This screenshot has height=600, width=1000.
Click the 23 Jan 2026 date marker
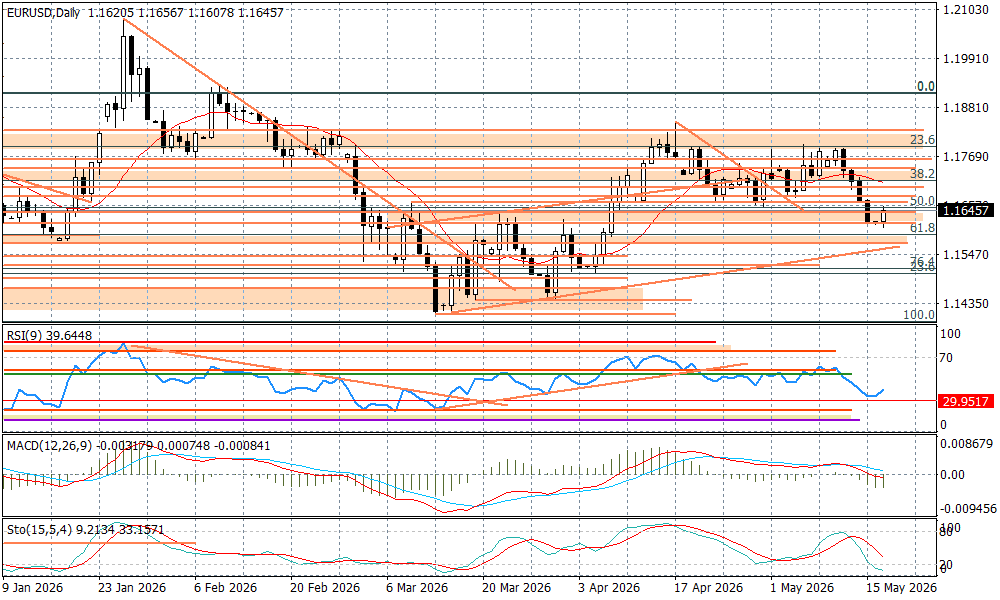pyautogui.click(x=132, y=587)
